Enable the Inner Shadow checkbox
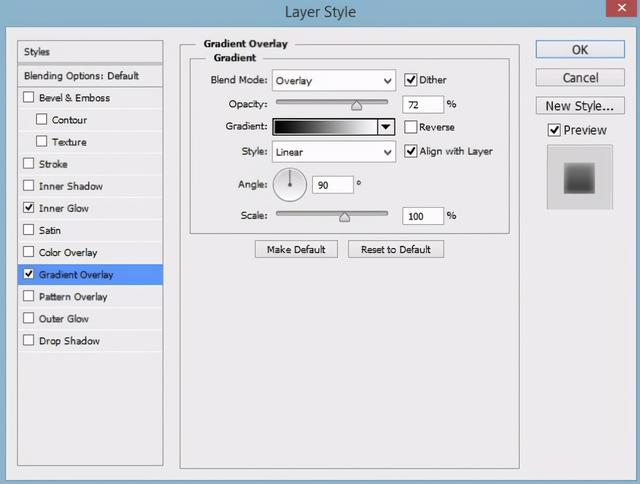The width and height of the screenshot is (640, 484). click(29, 186)
